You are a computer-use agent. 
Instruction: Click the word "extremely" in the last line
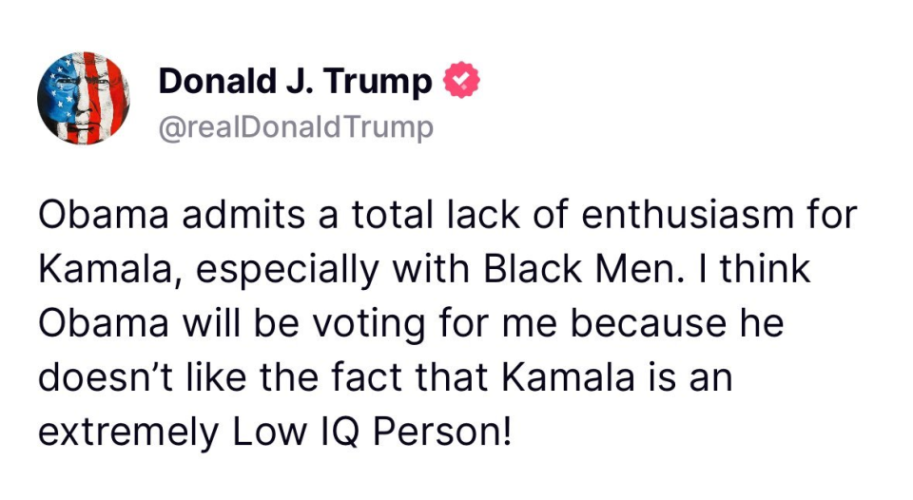point(128,432)
